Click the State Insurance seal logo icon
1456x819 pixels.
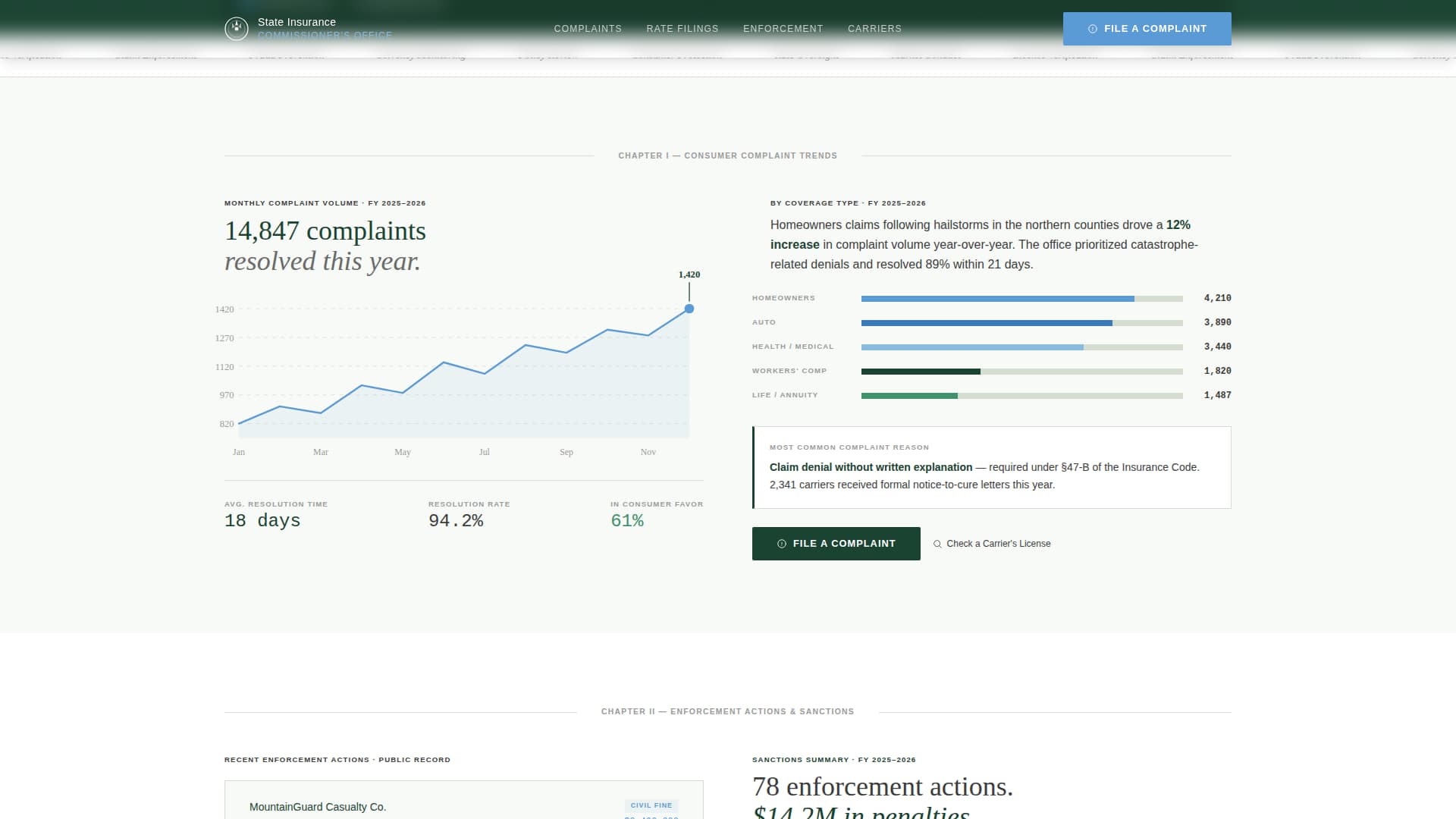pyautogui.click(x=237, y=29)
